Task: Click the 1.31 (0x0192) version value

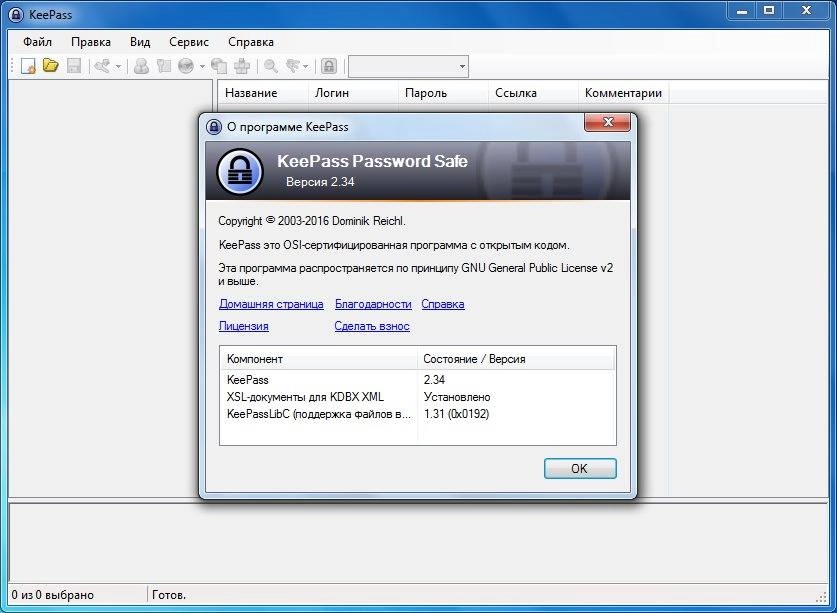Action: [456, 414]
